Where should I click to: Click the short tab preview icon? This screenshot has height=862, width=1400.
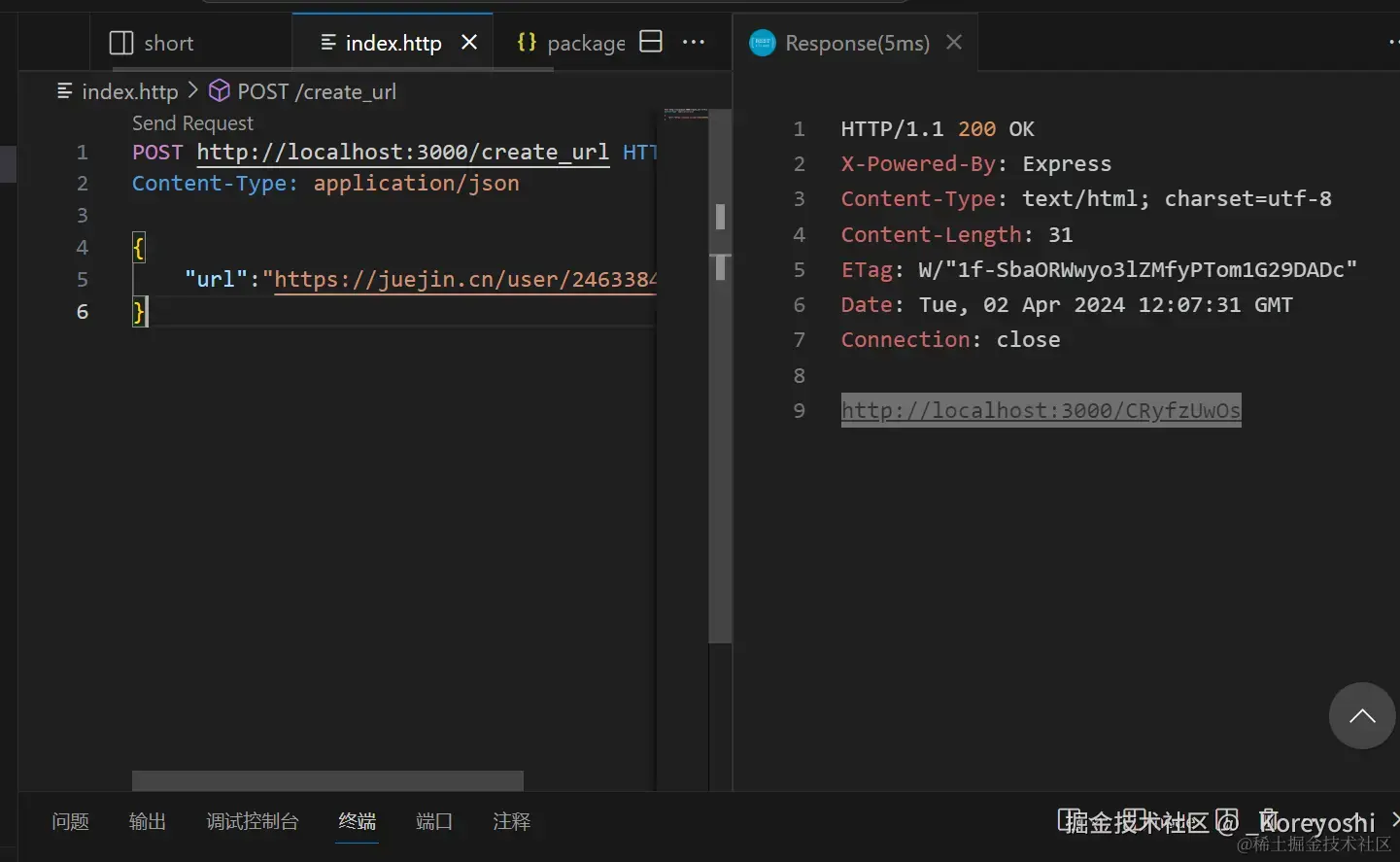(x=121, y=43)
